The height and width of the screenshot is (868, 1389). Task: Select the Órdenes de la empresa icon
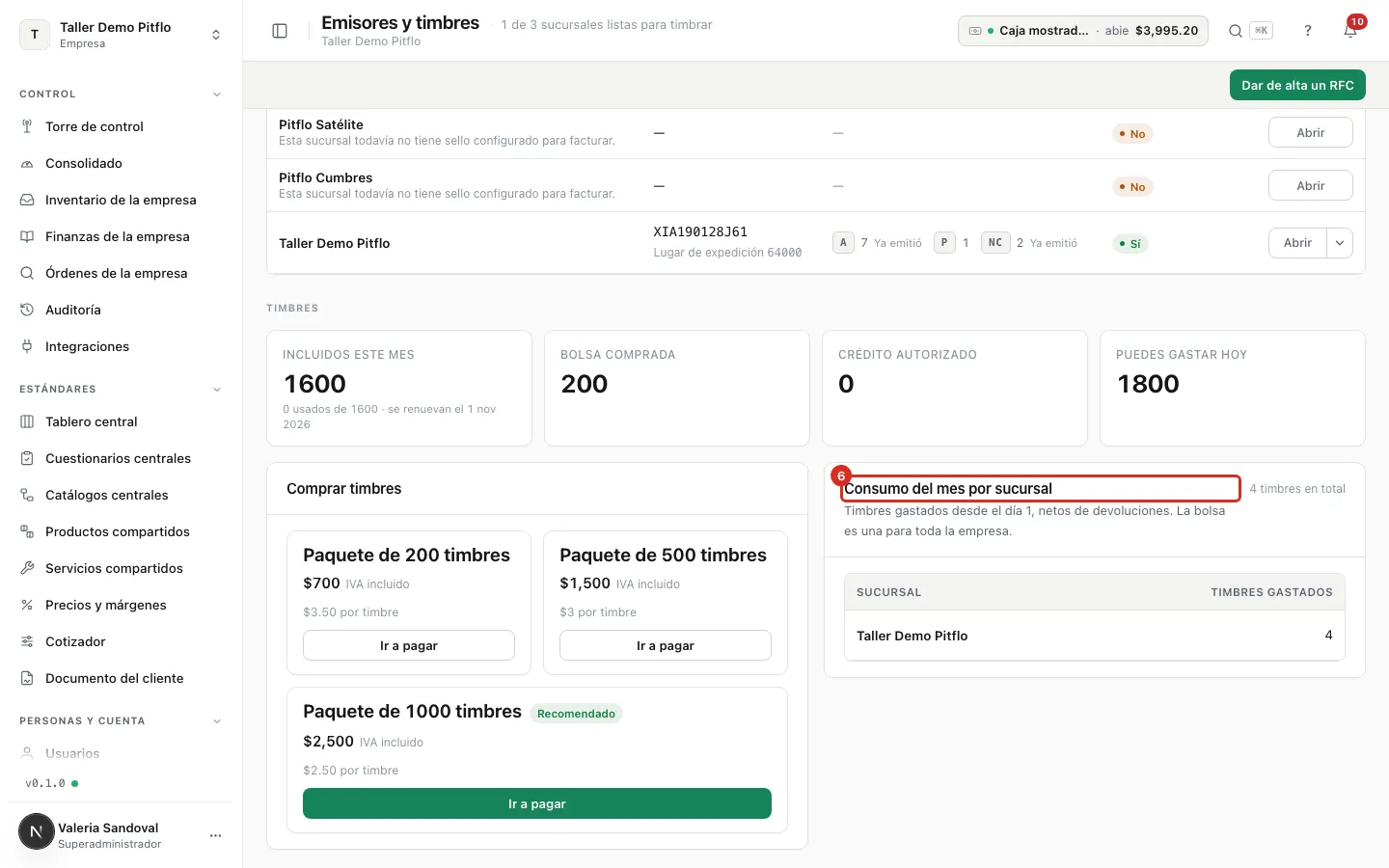click(x=27, y=273)
